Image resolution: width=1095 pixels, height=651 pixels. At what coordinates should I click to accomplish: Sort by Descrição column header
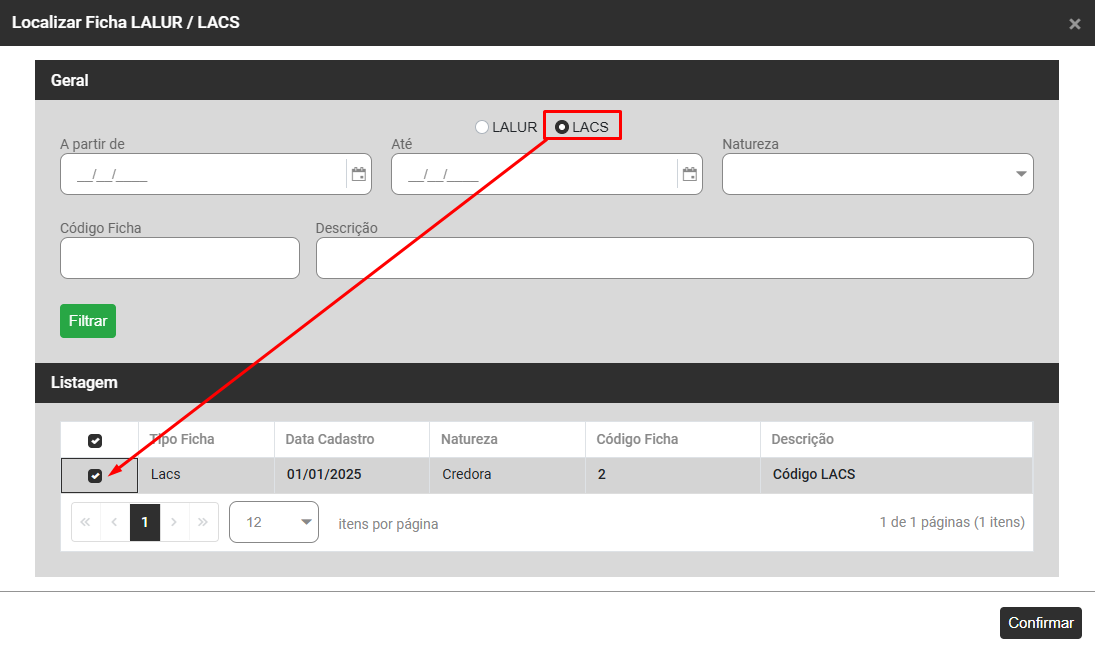(897, 439)
